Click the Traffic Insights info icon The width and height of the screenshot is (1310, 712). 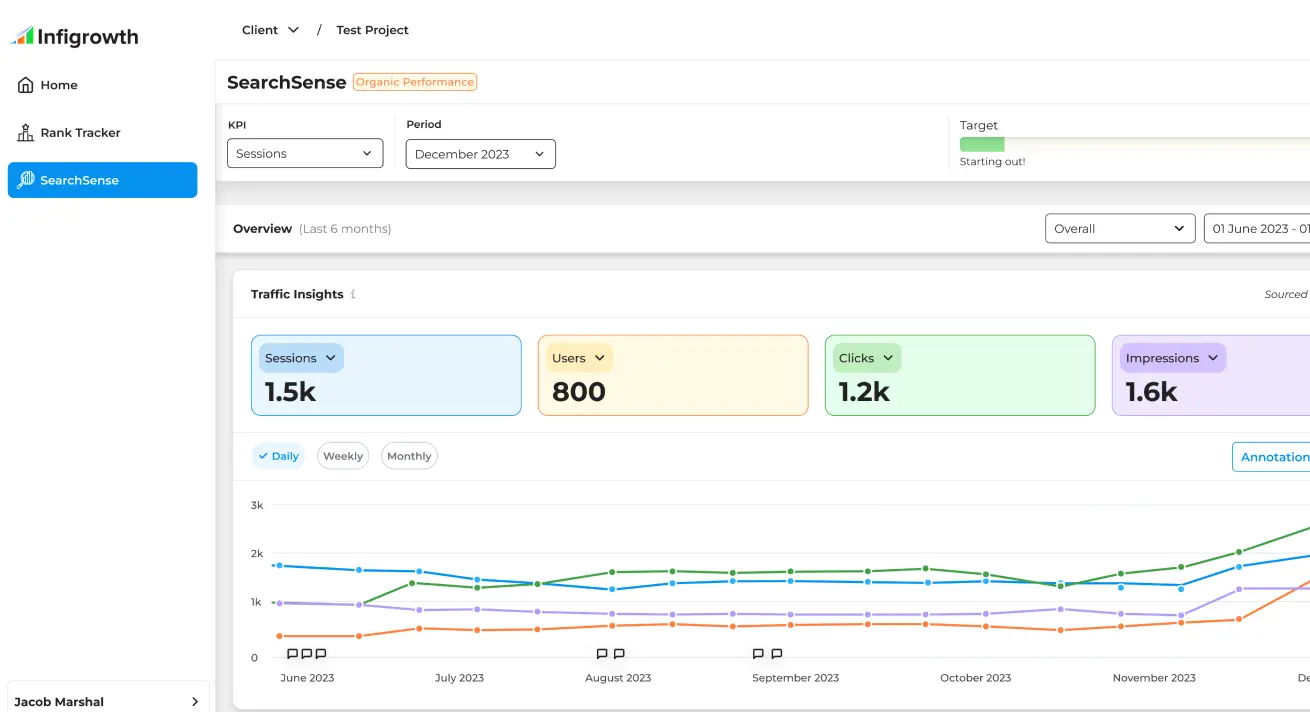(x=353, y=294)
